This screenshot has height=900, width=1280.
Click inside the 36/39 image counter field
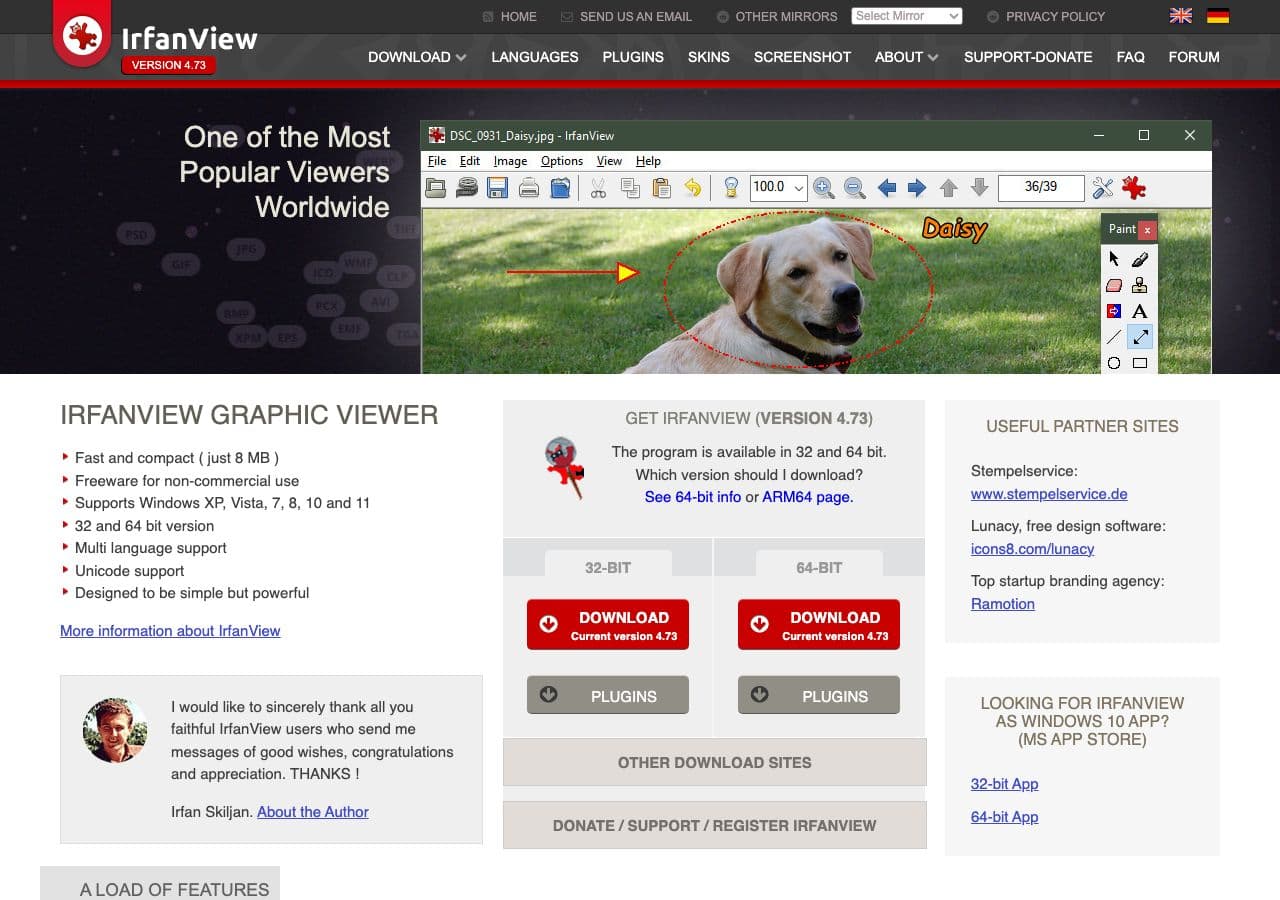coord(1041,188)
